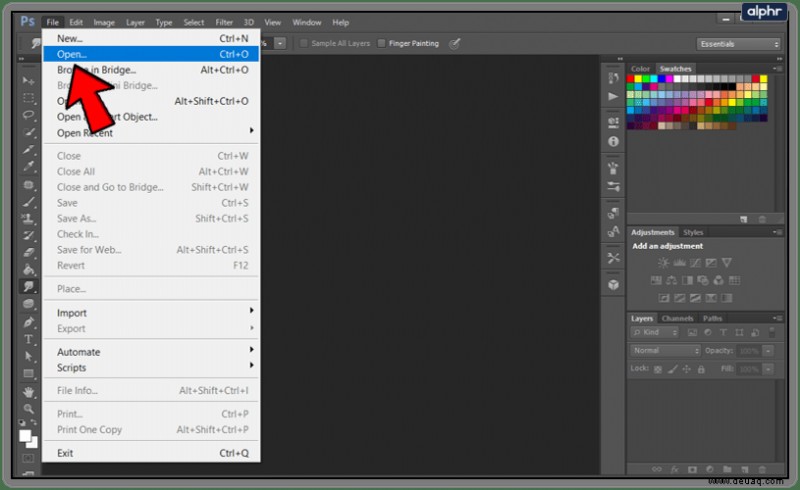
Task: Open the Normal blend mode dropdown
Action: pos(665,351)
